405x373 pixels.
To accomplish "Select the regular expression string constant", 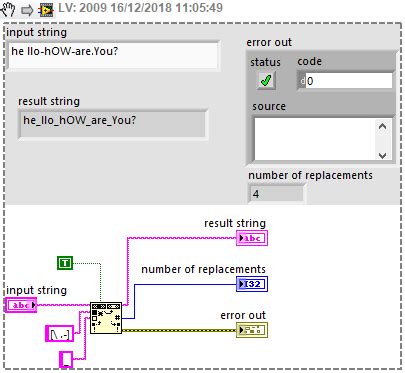I will click(59, 334).
